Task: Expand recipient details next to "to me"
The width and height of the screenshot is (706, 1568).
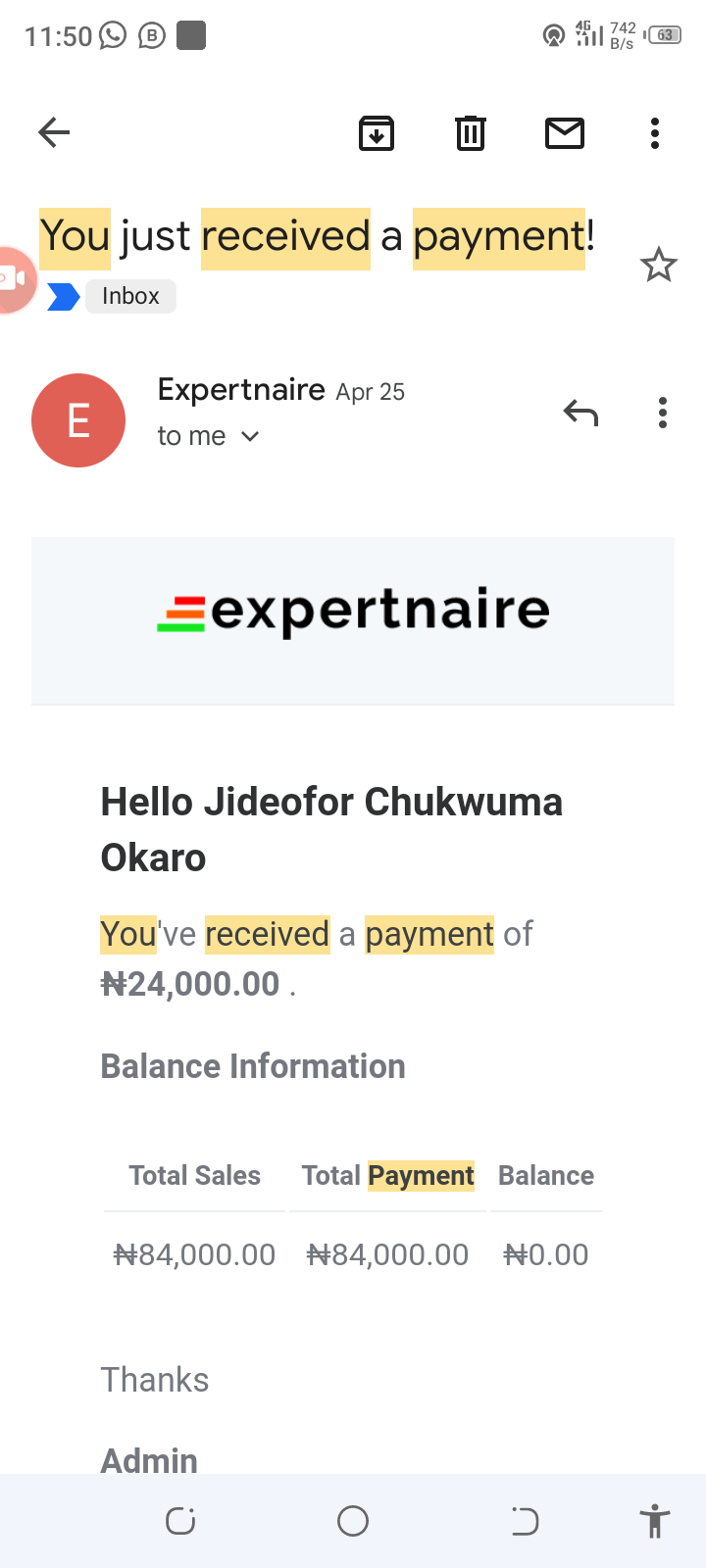Action: click(250, 436)
